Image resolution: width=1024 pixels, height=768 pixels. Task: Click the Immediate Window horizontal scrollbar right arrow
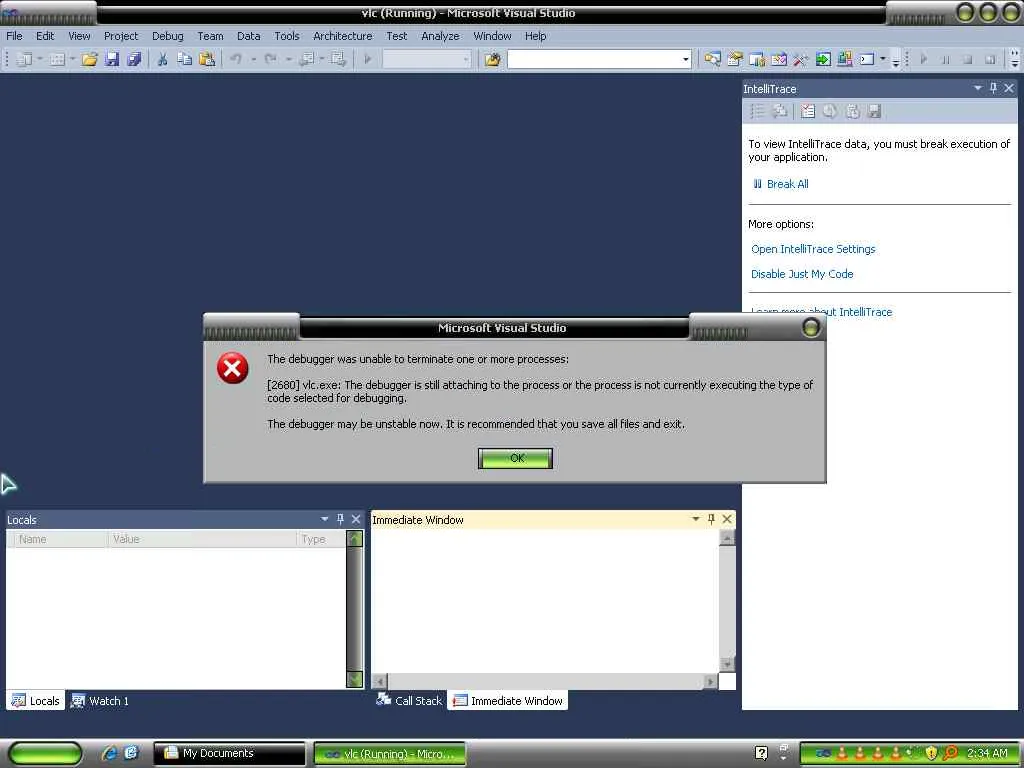pyautogui.click(x=710, y=681)
